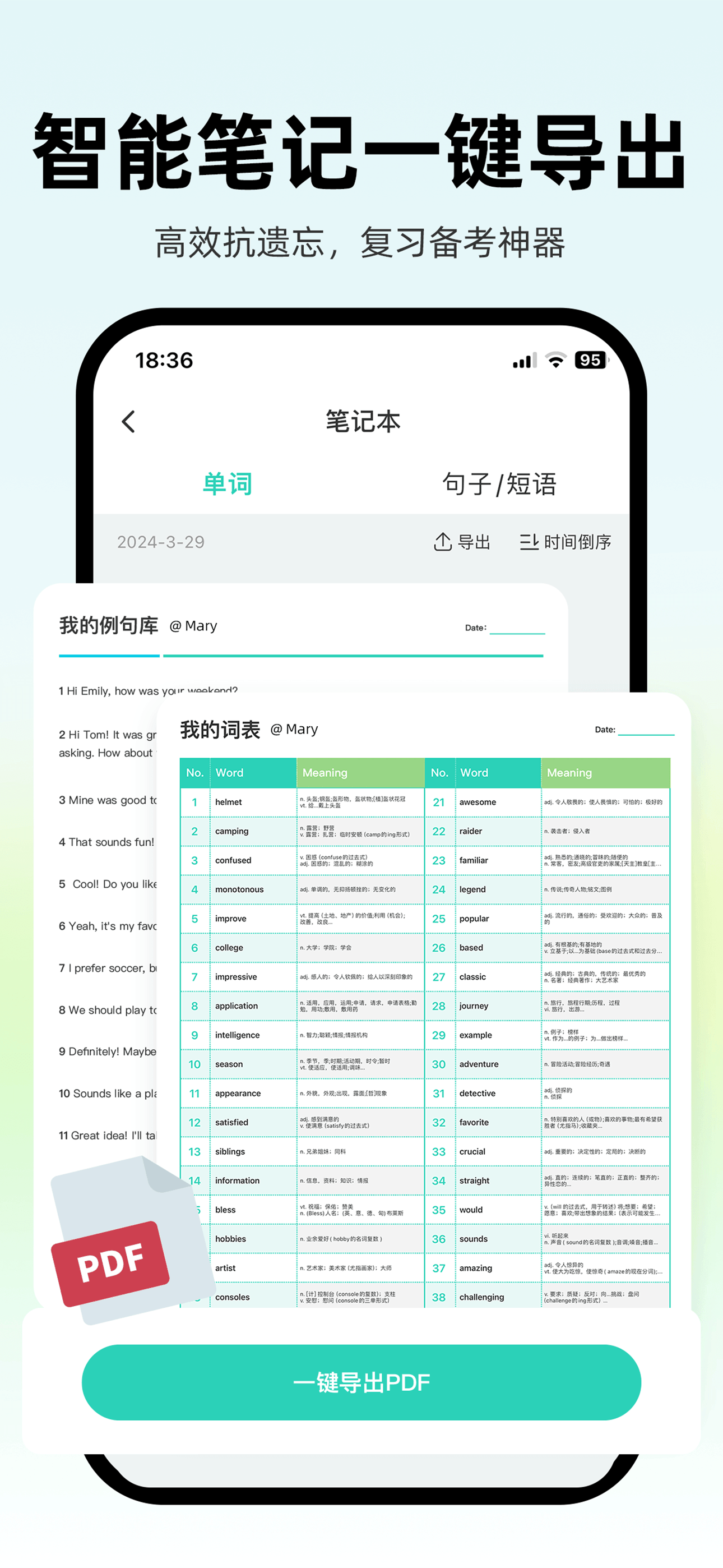Select the word 'legend' in row 24

pos(472,889)
